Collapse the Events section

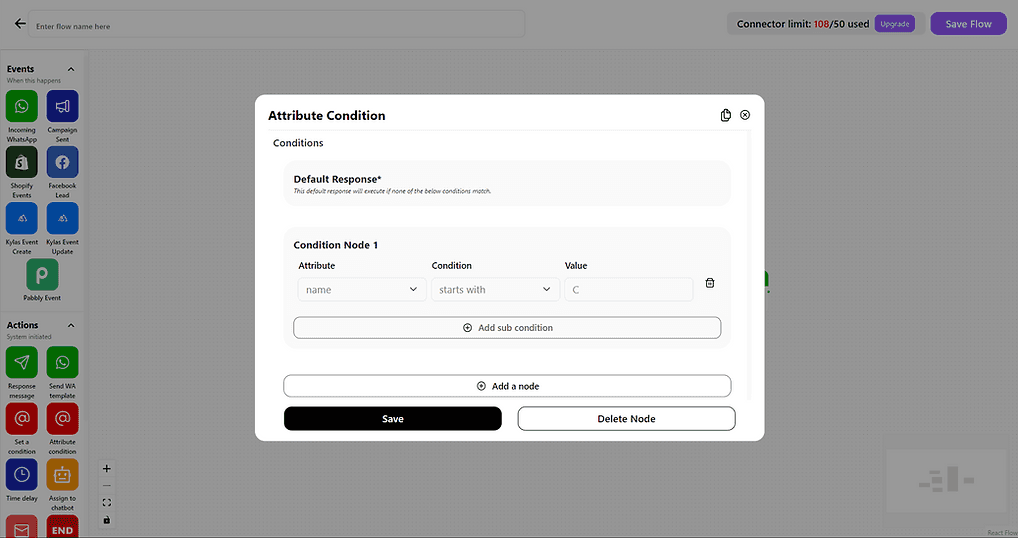coord(71,69)
